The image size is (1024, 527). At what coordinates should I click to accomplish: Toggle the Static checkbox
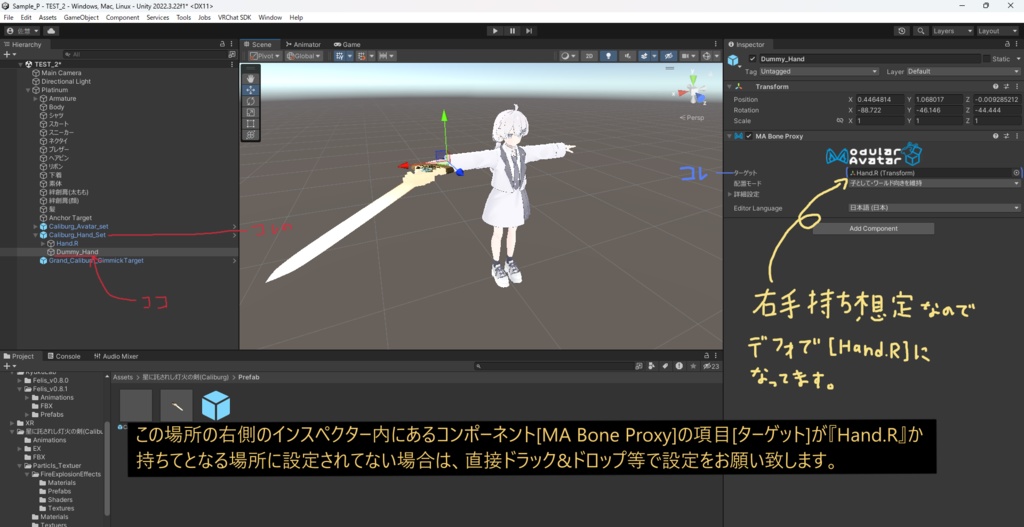[986, 59]
